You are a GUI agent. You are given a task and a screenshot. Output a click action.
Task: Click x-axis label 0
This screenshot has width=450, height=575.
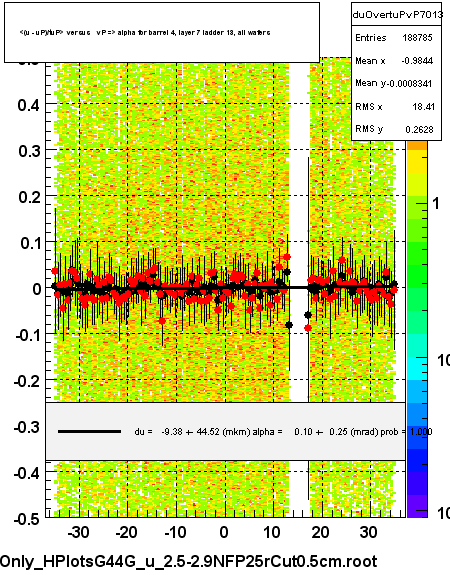click(224, 532)
